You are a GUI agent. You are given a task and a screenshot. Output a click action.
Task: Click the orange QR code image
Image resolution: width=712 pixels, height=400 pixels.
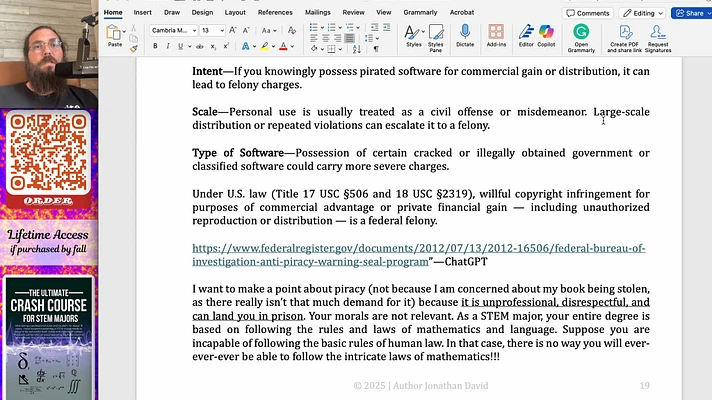48,154
